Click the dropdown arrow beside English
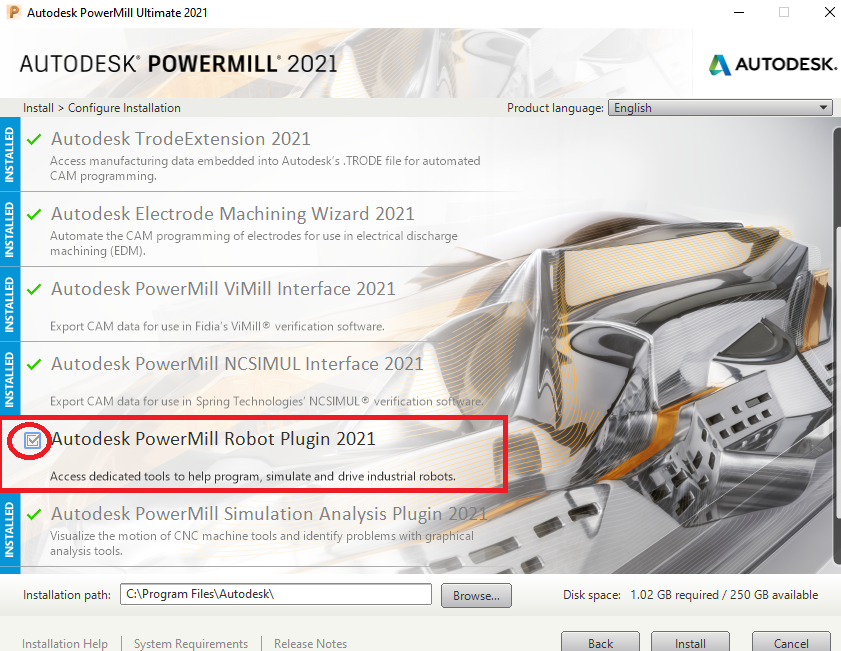Screen dimensions: 841x651 pos(822,107)
